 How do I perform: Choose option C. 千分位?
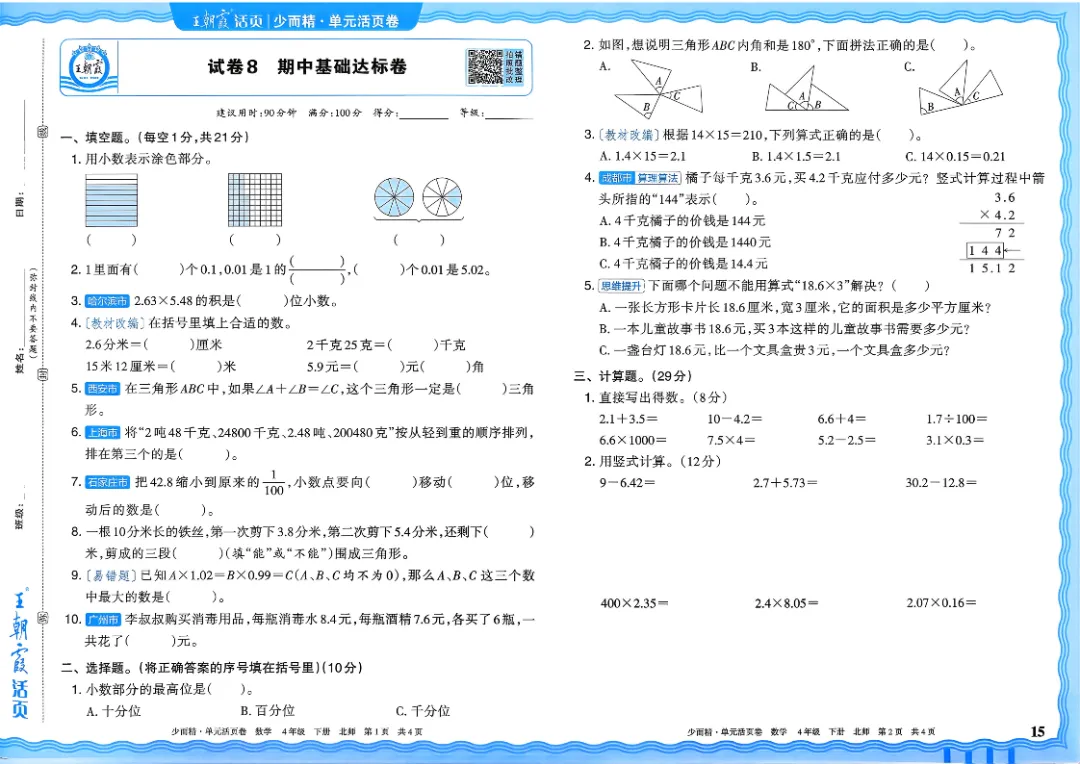pyautogui.click(x=423, y=711)
